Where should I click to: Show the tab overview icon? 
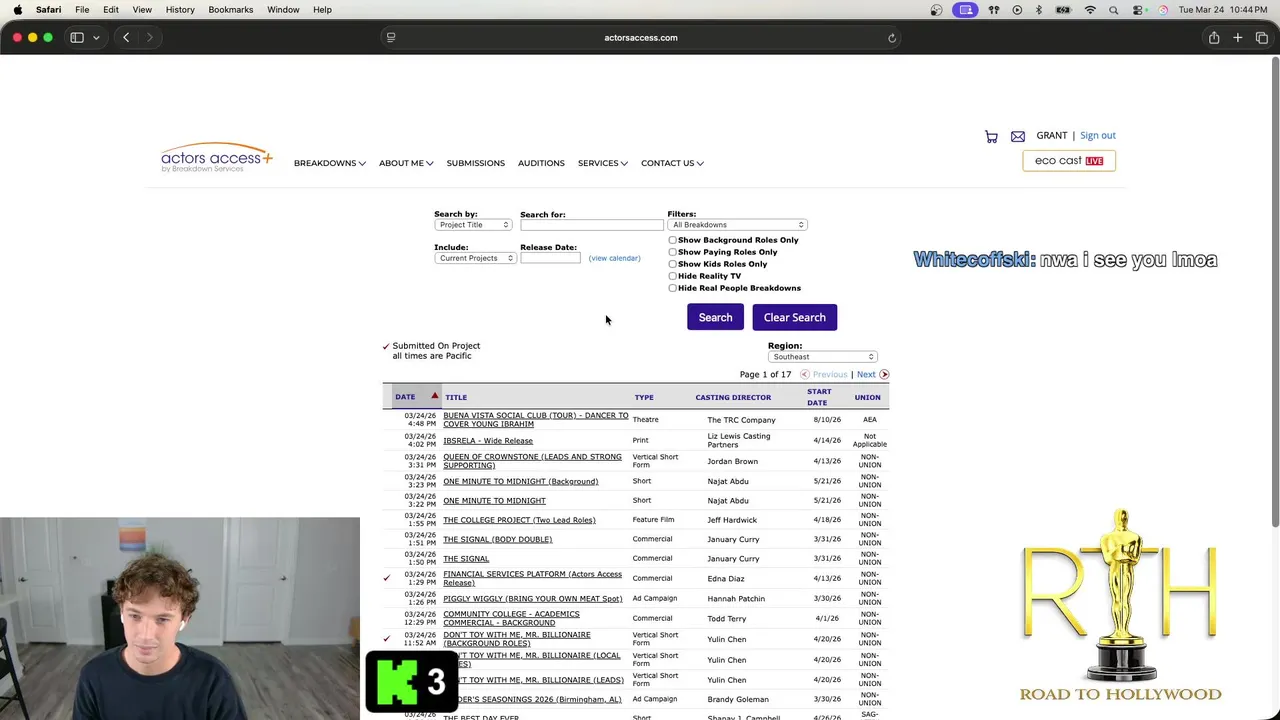click(x=1262, y=38)
